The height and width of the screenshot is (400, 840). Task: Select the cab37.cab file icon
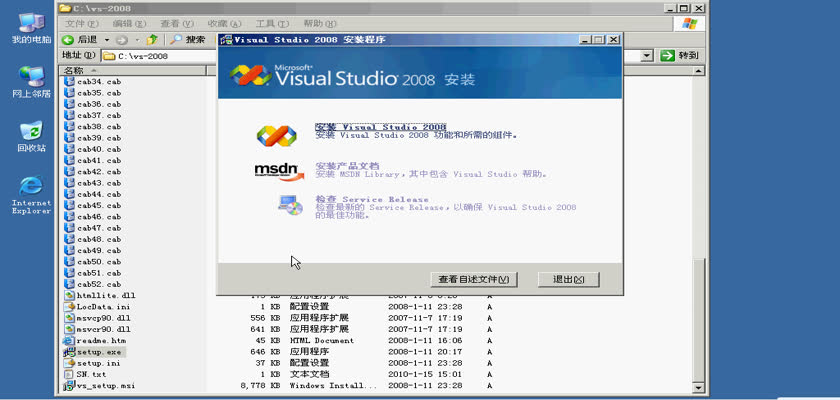click(69, 115)
